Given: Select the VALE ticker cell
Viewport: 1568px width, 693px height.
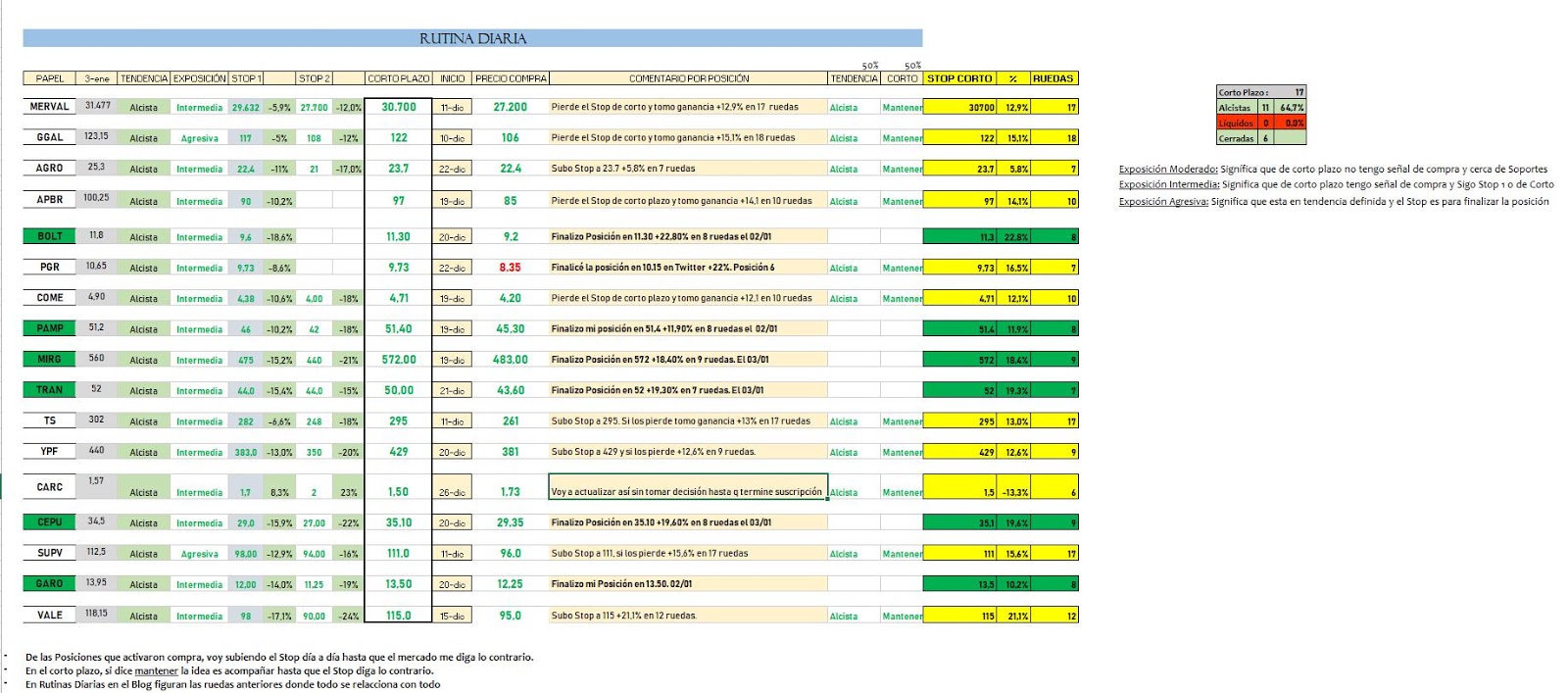Looking at the screenshot, I should tap(50, 615).
